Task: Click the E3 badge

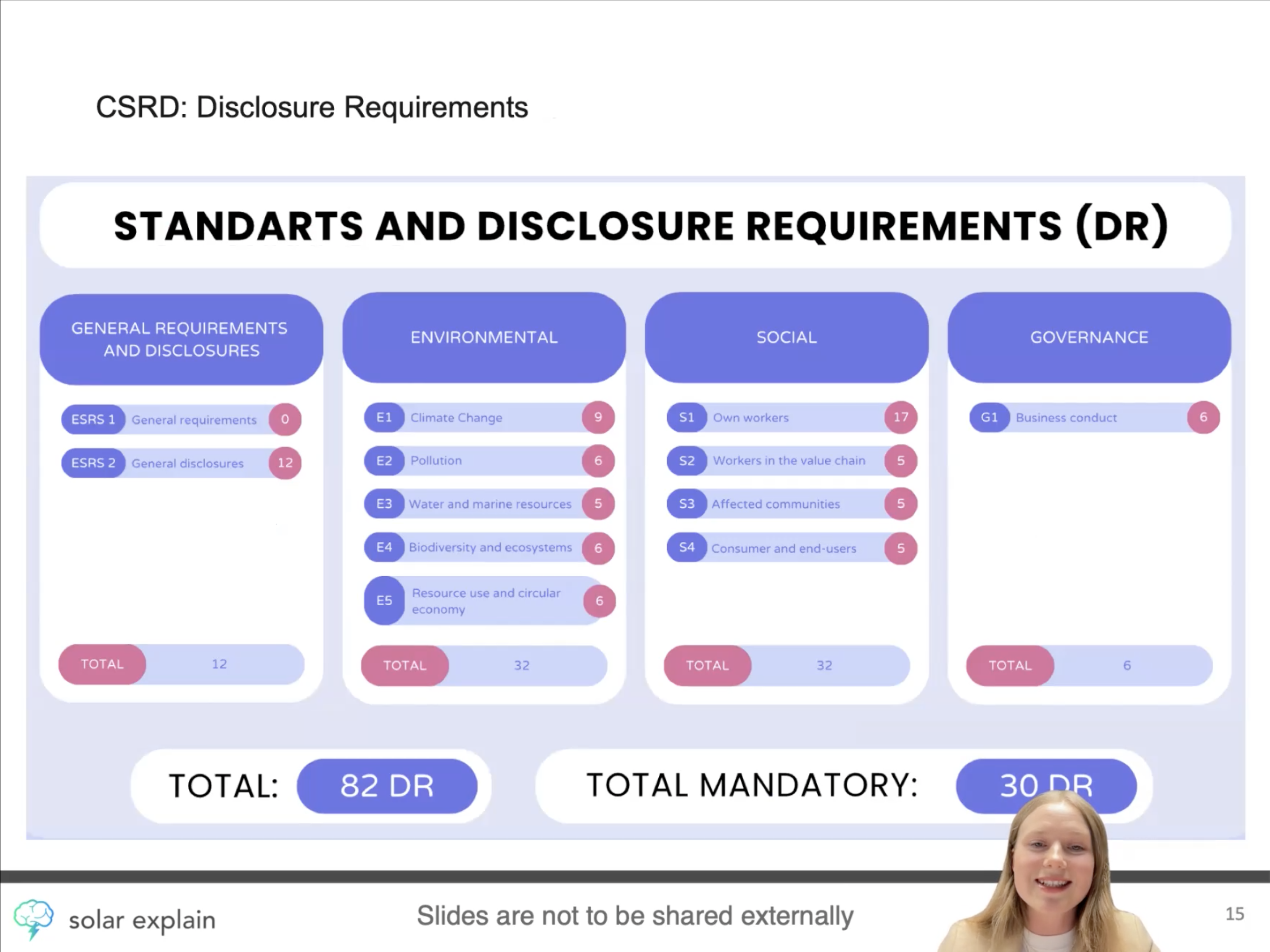Action: coord(384,504)
